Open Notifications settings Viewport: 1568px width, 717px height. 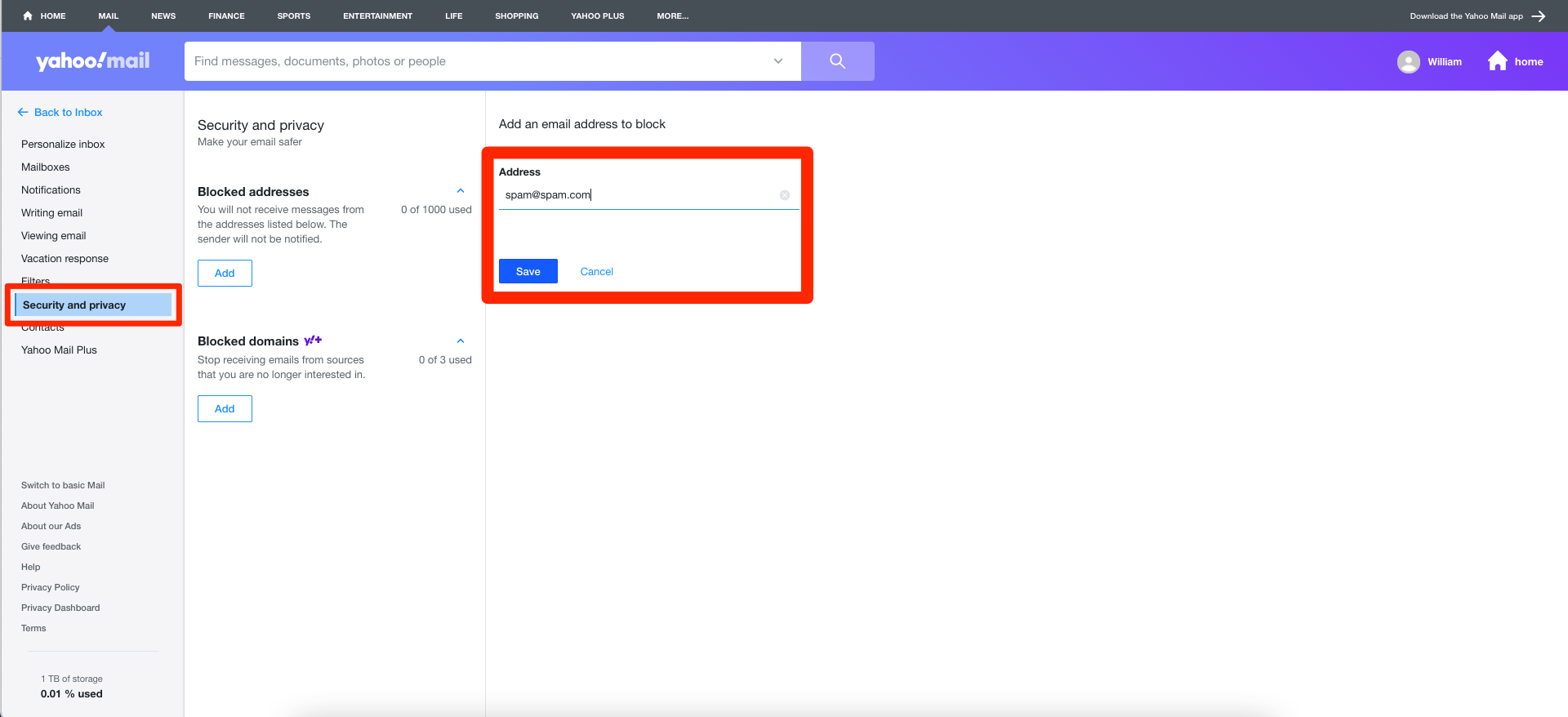51,190
